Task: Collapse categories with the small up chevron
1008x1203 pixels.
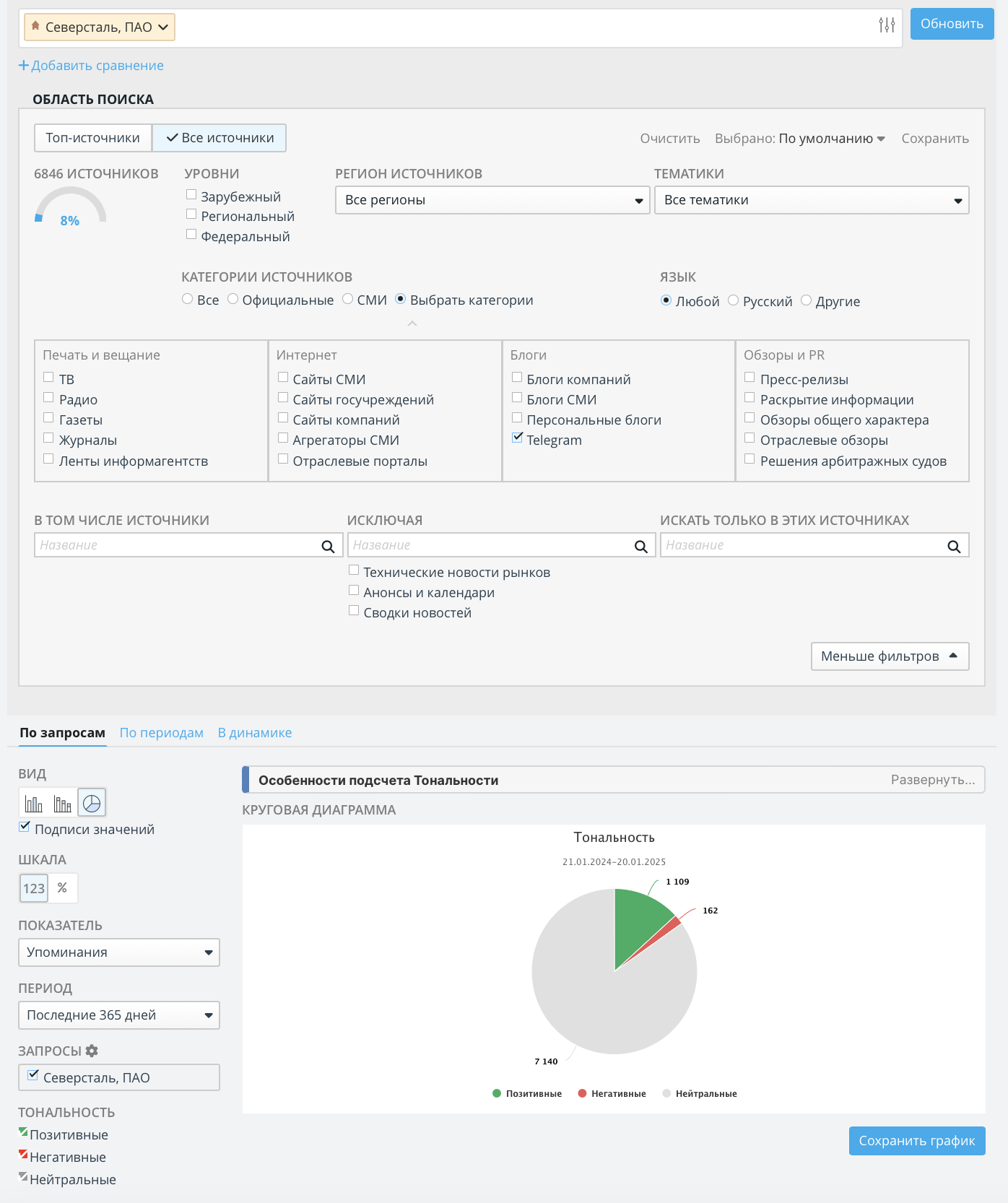Action: (412, 323)
